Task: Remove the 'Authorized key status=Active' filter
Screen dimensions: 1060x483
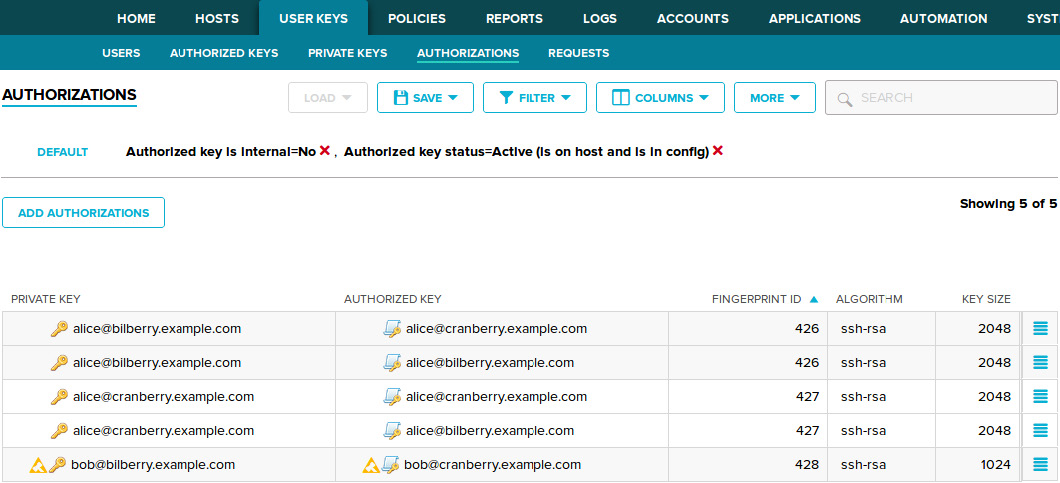Action: (x=718, y=151)
